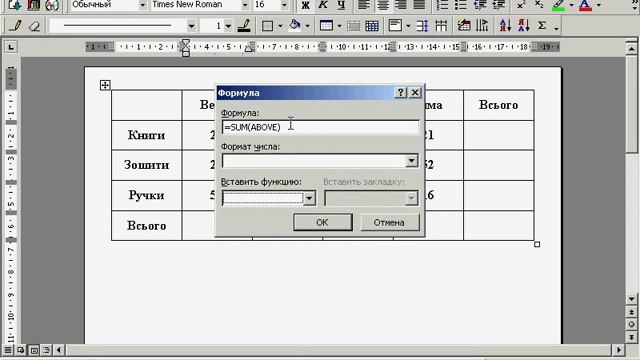The image size is (640, 360).
Task: Click the Outside Border icon
Action: (x=267, y=26)
